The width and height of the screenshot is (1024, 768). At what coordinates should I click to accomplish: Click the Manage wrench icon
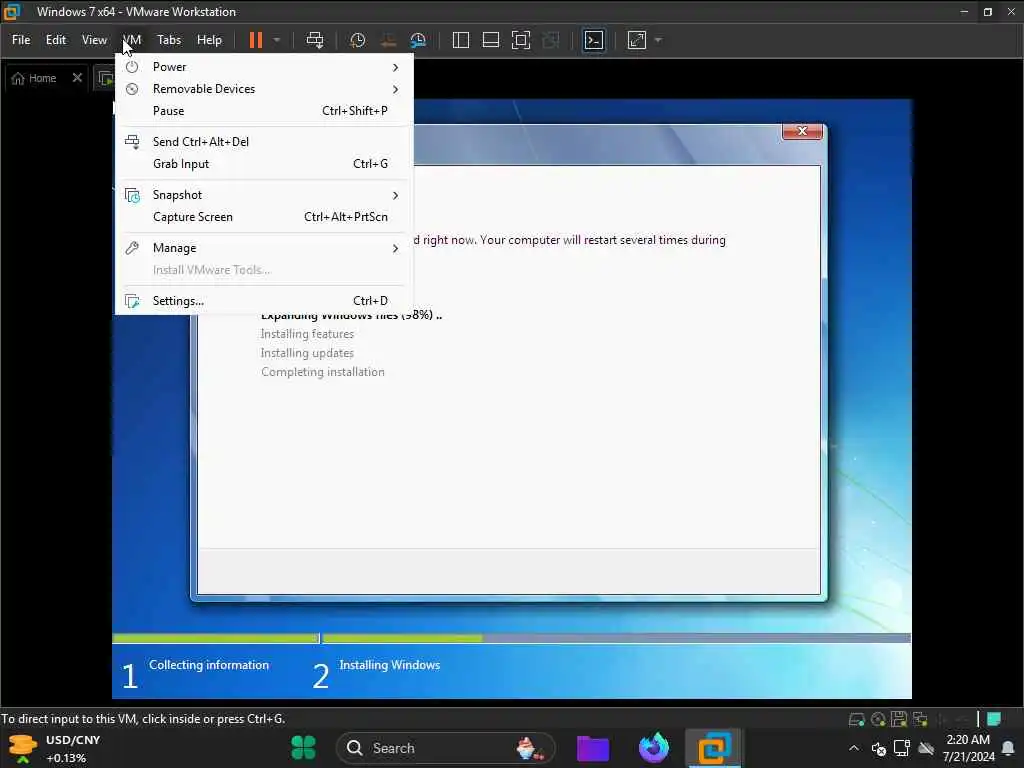point(132,248)
